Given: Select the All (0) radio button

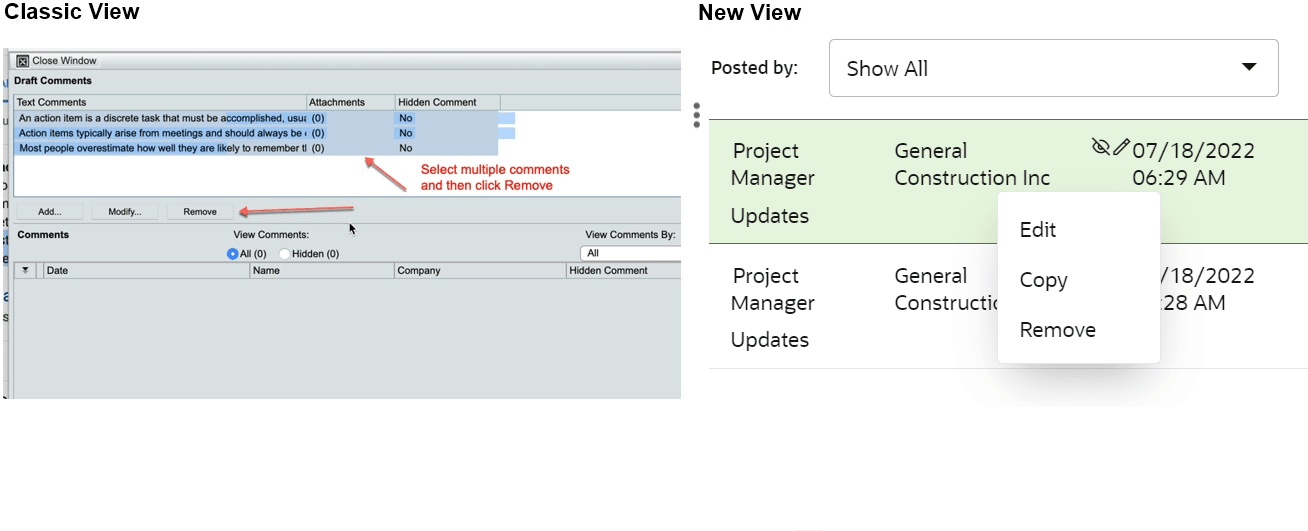Looking at the screenshot, I should 233,254.
